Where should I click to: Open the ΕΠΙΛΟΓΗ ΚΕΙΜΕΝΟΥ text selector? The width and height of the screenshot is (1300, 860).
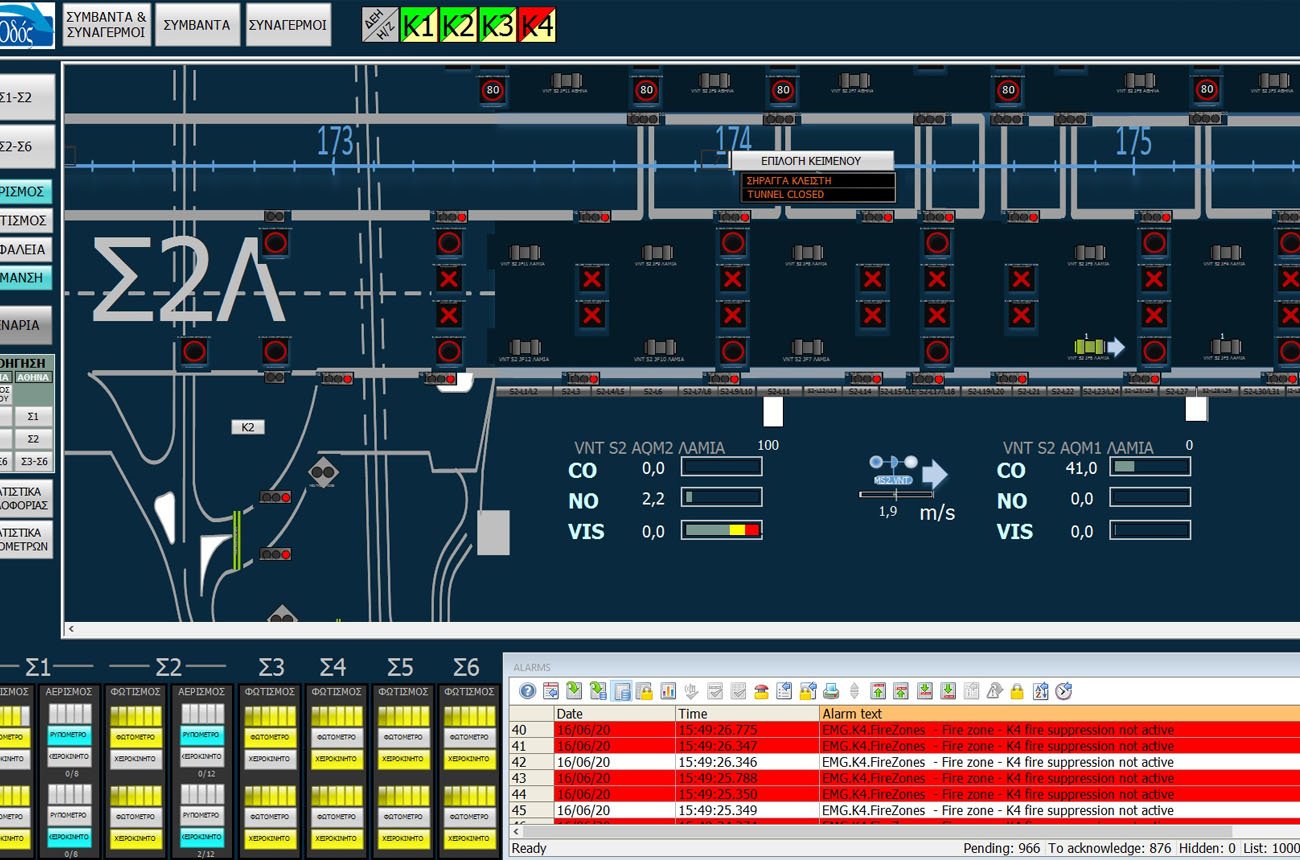(x=811, y=161)
